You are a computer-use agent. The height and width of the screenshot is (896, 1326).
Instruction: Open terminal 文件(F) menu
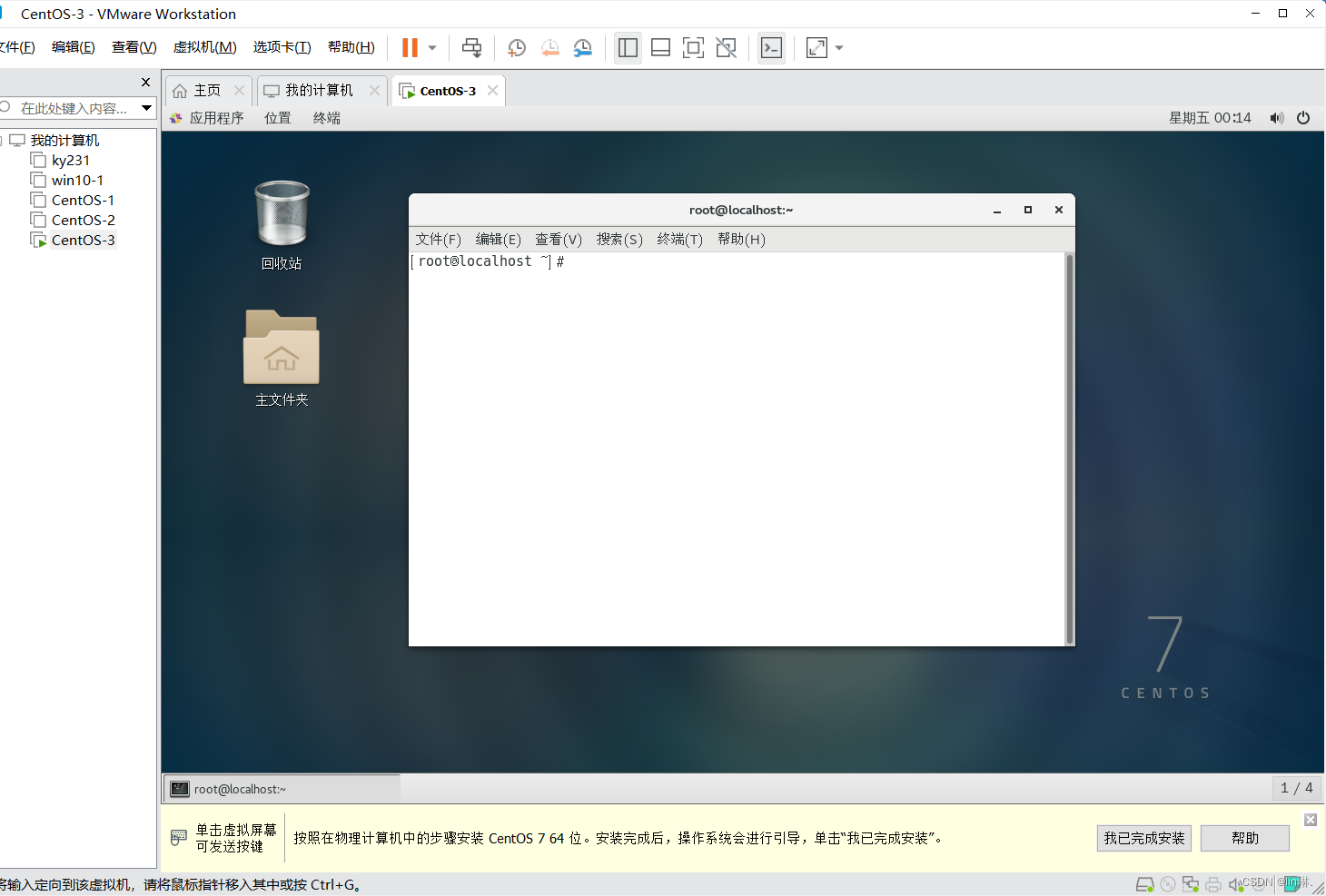point(439,240)
